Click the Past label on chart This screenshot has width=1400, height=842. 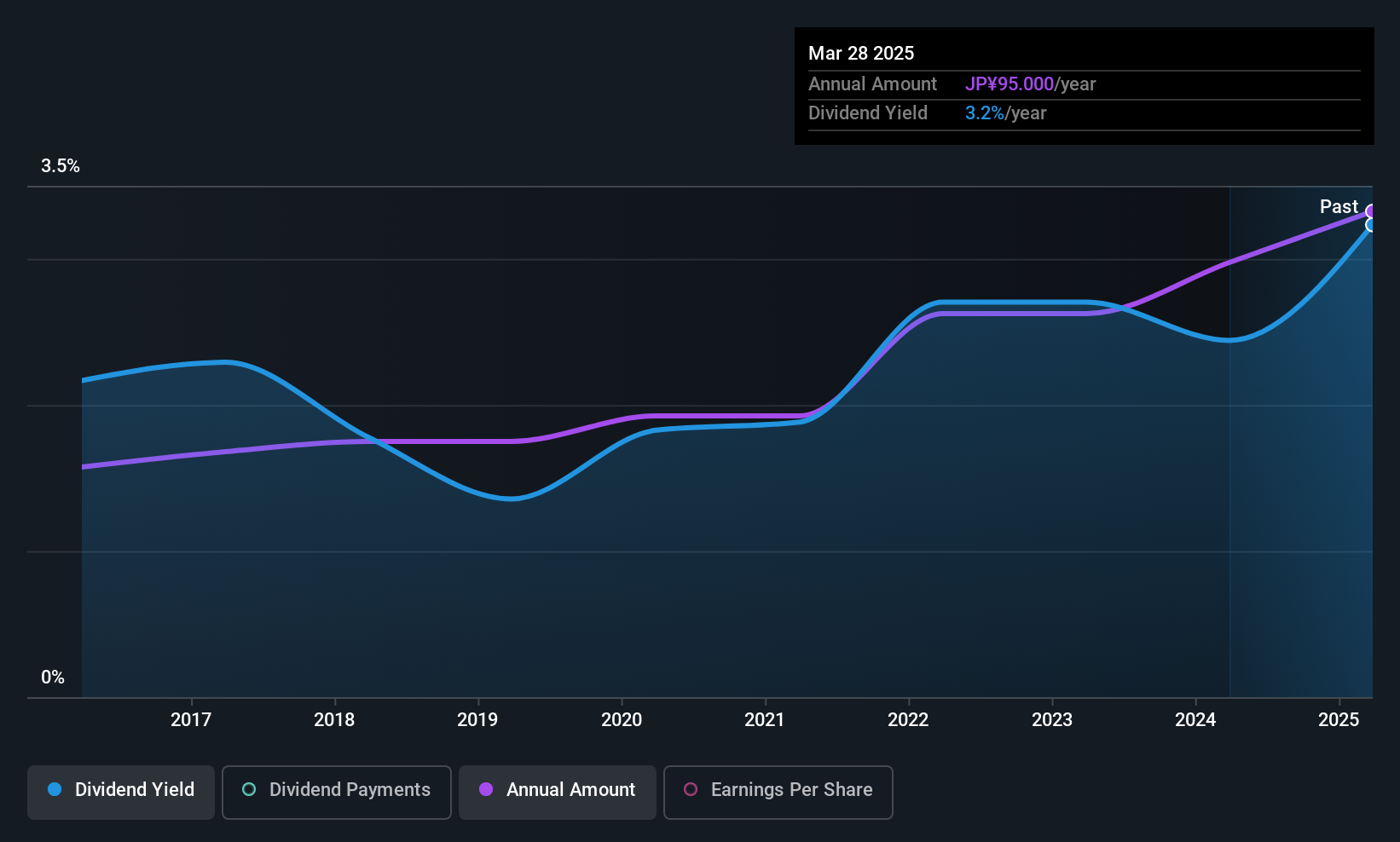1339,207
